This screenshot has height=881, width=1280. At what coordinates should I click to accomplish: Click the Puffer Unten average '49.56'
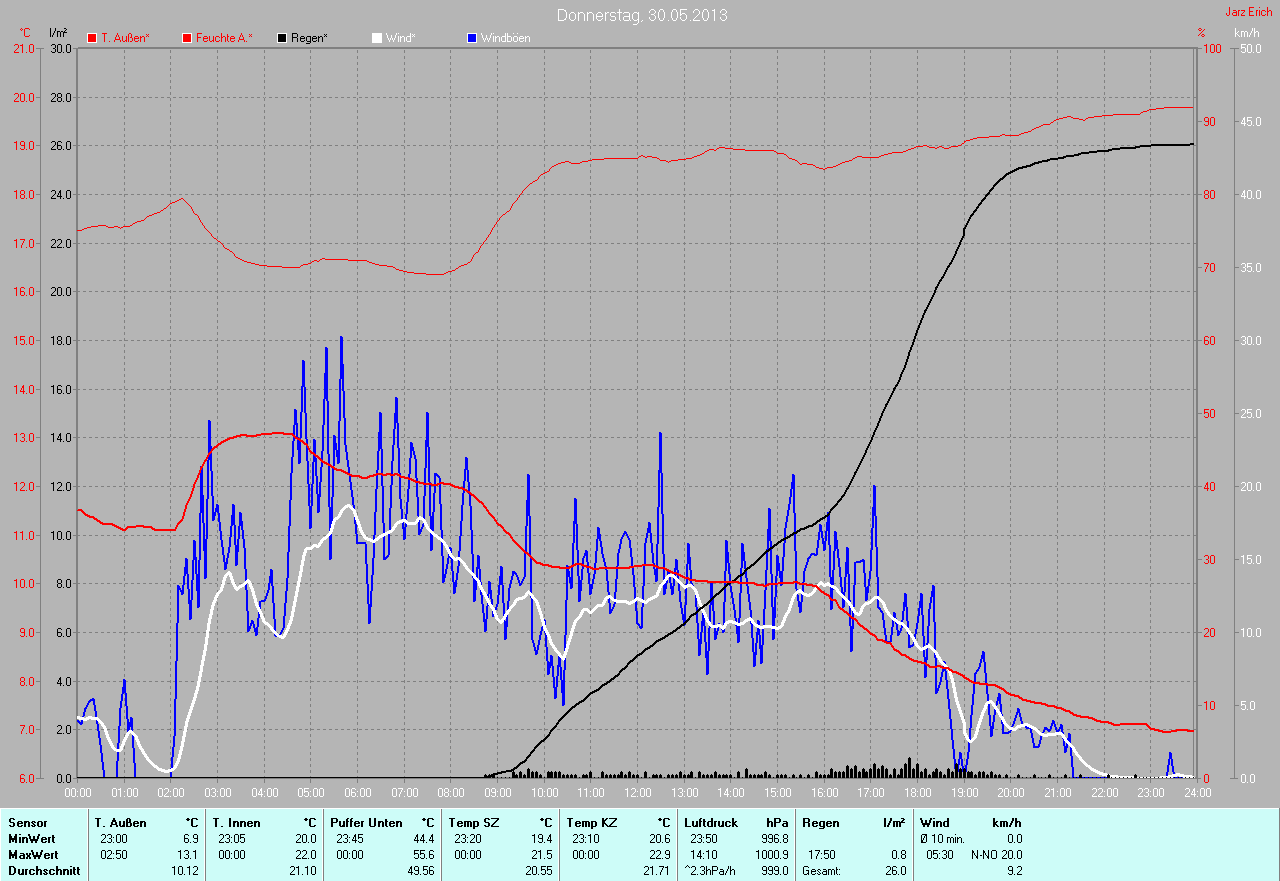click(420, 871)
